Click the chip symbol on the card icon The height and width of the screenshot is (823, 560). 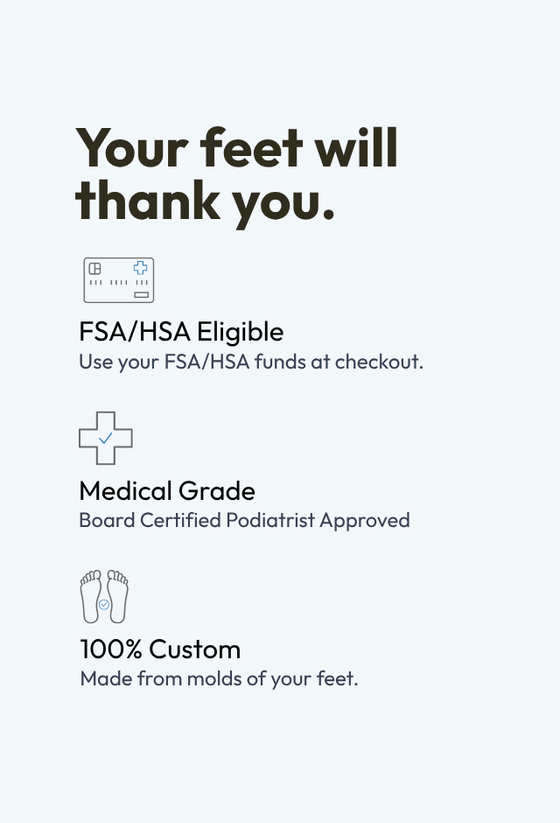click(x=95, y=269)
